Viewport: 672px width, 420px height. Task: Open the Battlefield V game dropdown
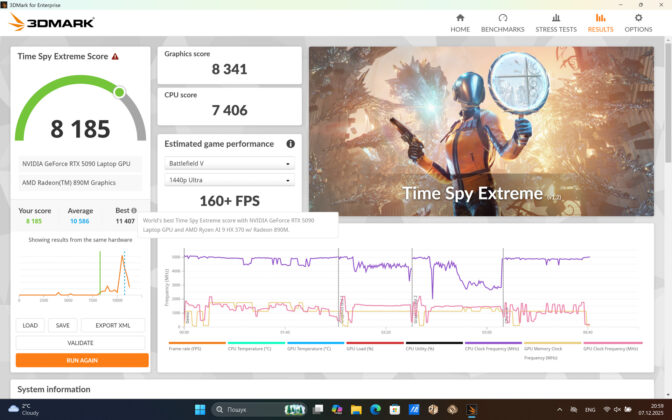pos(229,163)
